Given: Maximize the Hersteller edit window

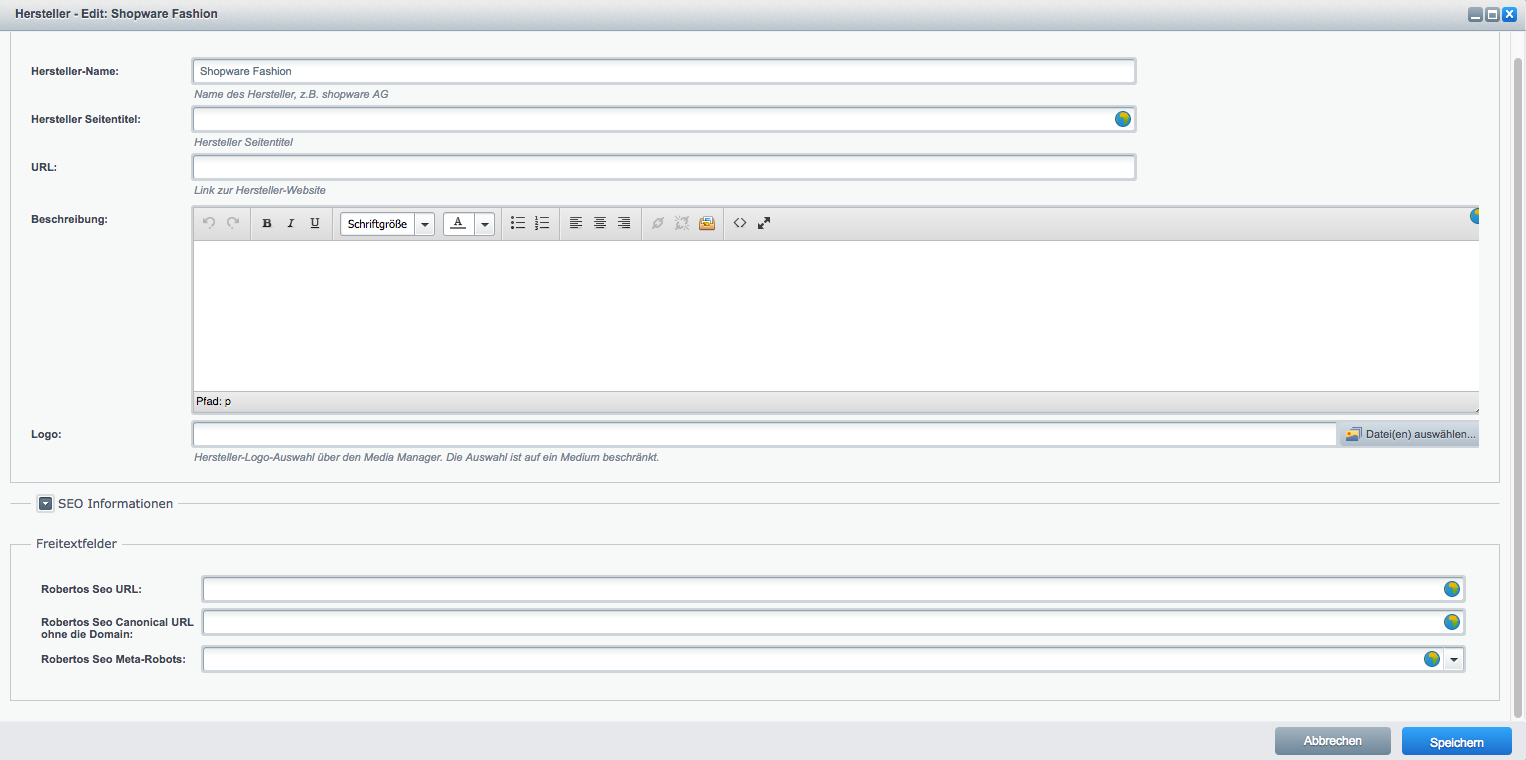Looking at the screenshot, I should tap(1492, 14).
